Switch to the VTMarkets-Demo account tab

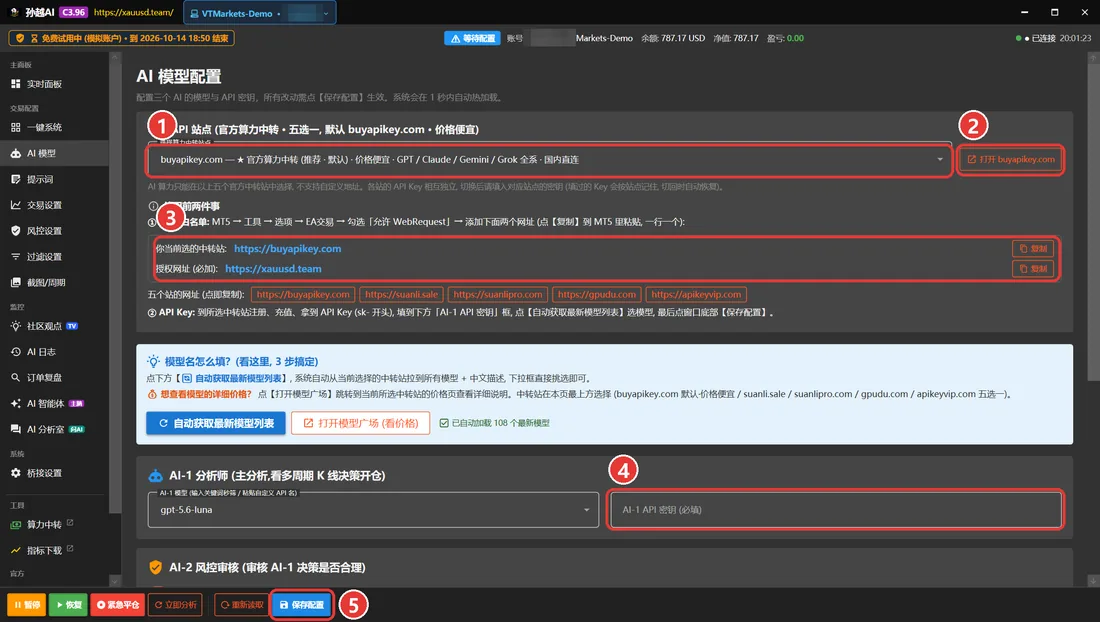(x=260, y=13)
